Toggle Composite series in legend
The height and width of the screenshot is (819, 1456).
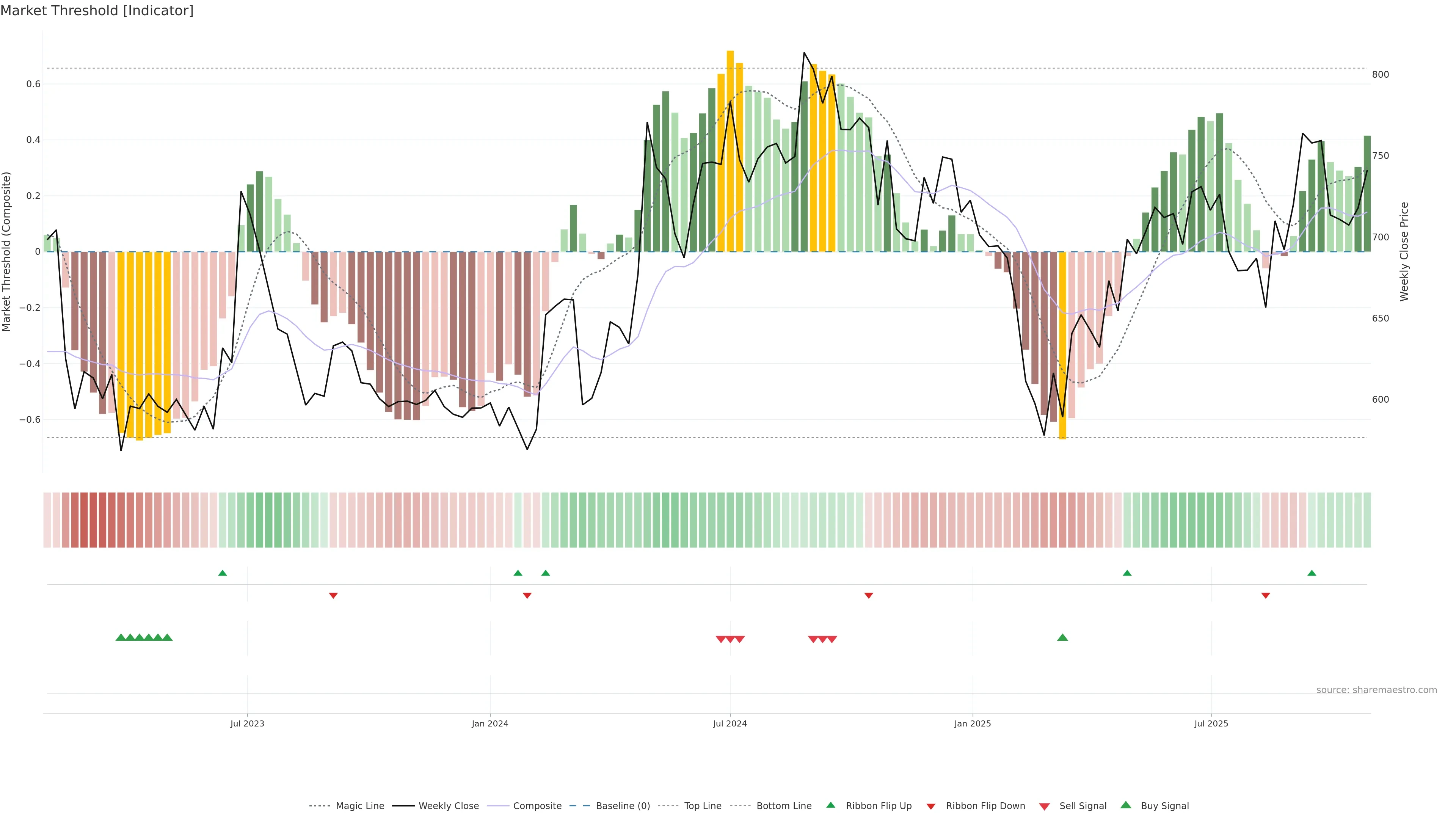click(537, 806)
